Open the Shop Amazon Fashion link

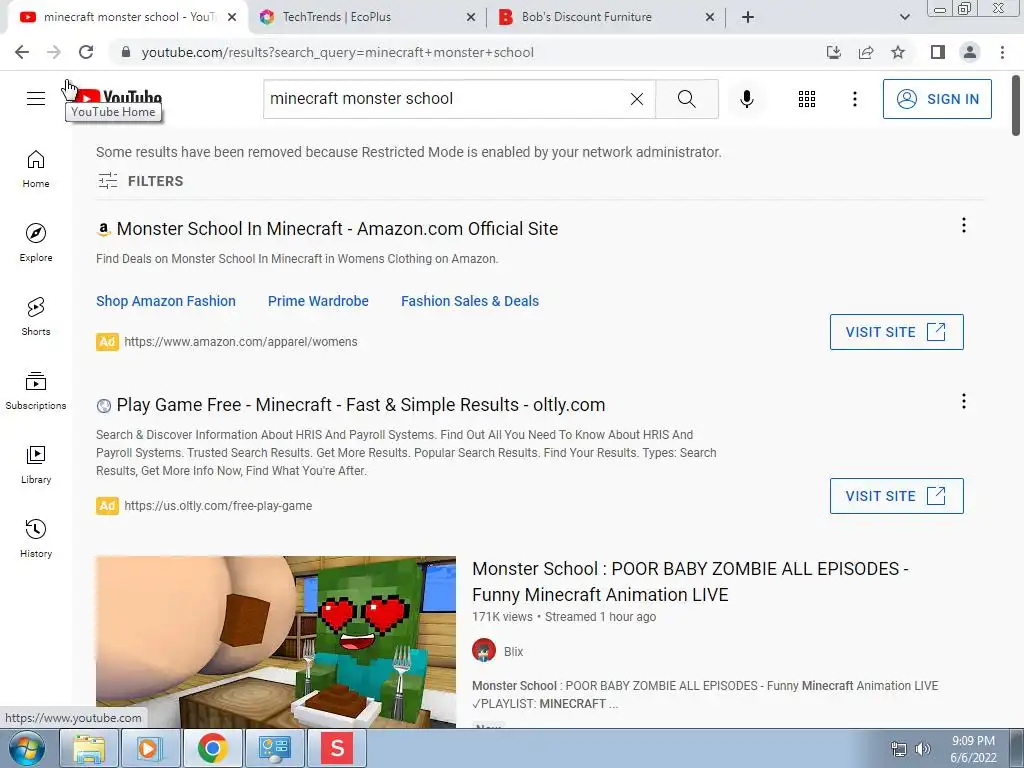(166, 301)
